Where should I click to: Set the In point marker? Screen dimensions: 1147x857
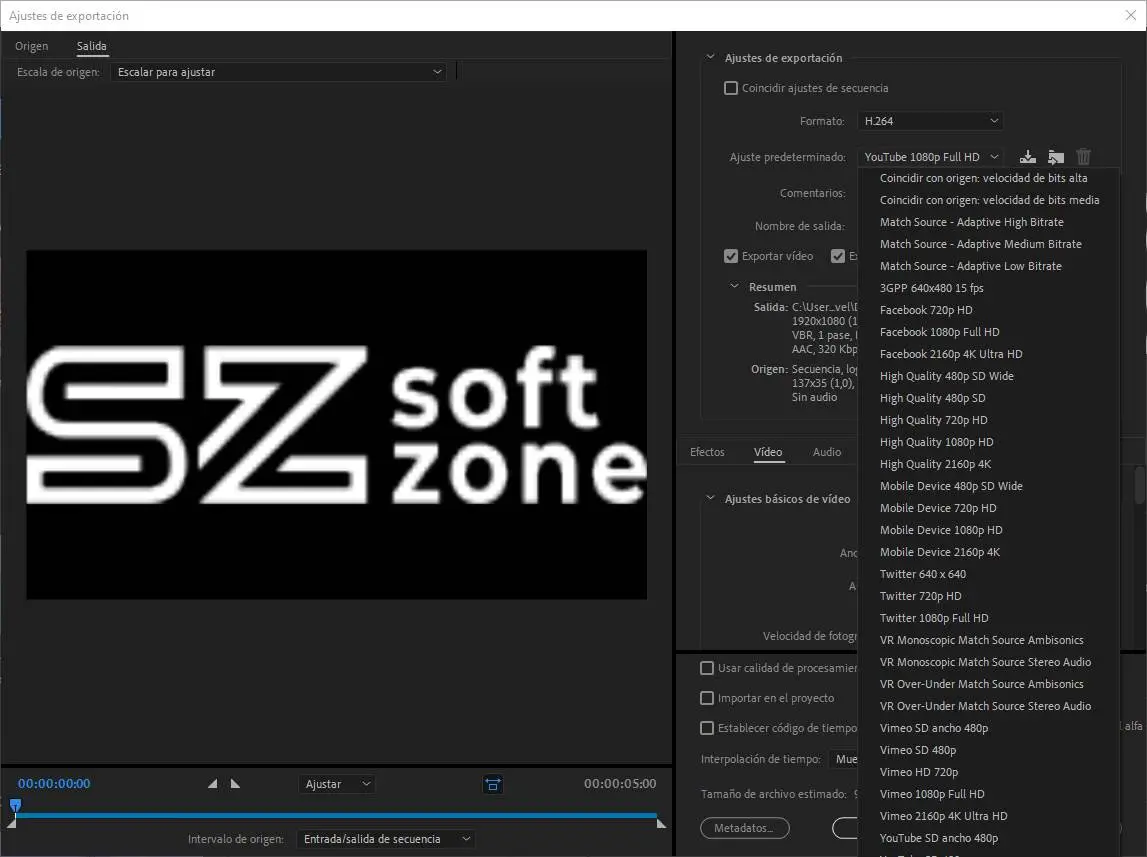pos(212,784)
